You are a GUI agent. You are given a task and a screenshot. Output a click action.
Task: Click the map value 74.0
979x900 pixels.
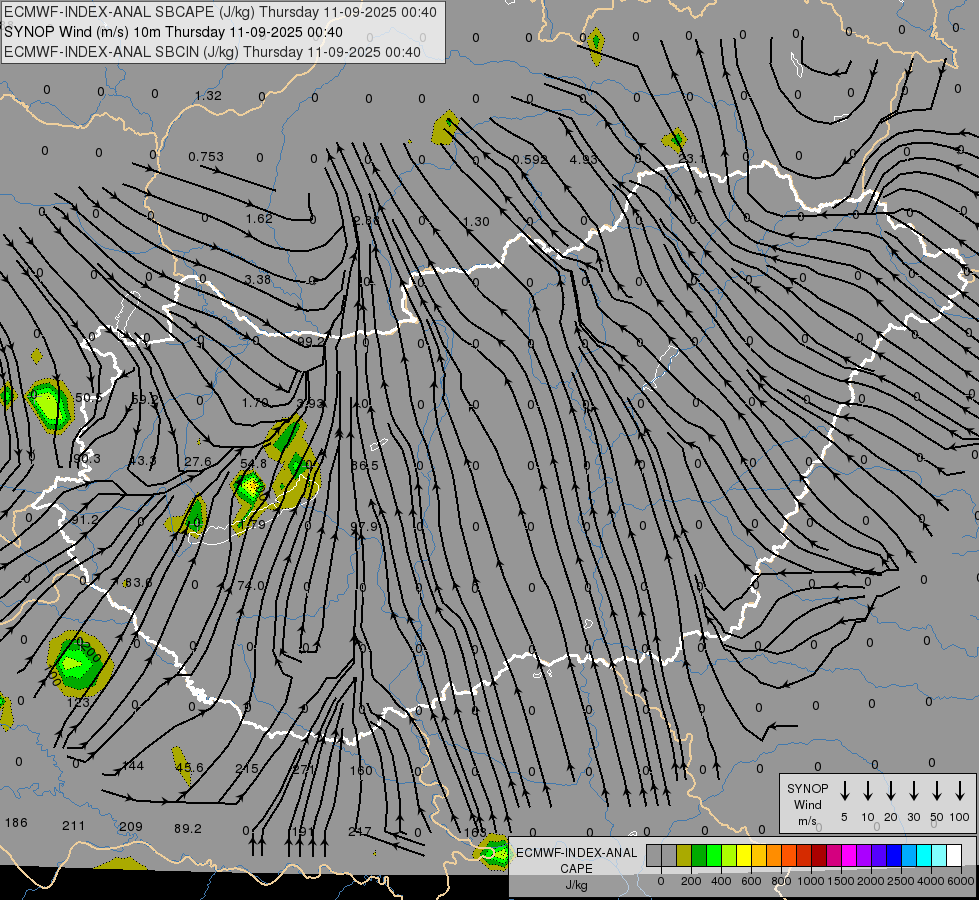coord(251,585)
